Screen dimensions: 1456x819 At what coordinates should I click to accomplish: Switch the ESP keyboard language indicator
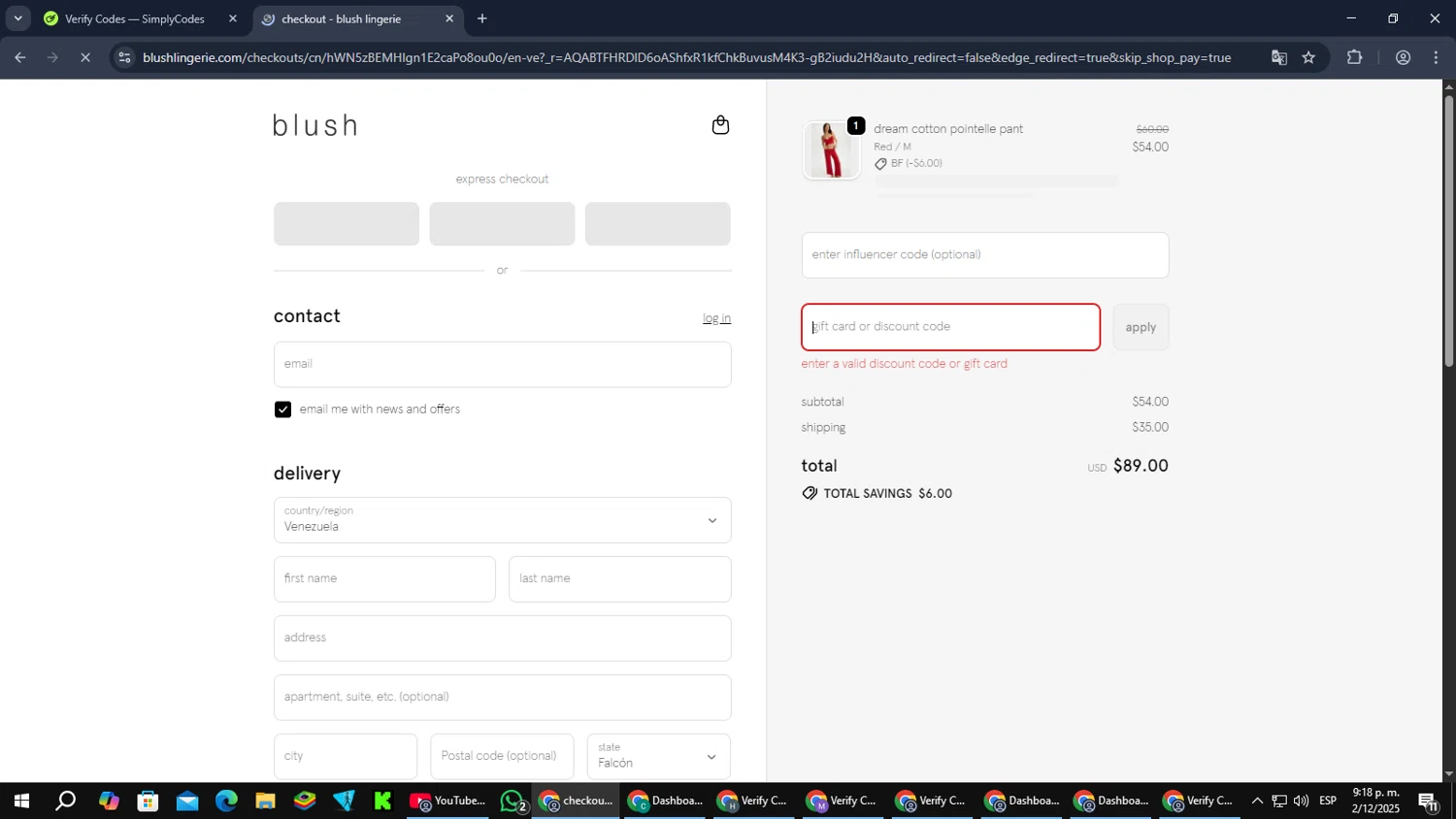(1328, 802)
